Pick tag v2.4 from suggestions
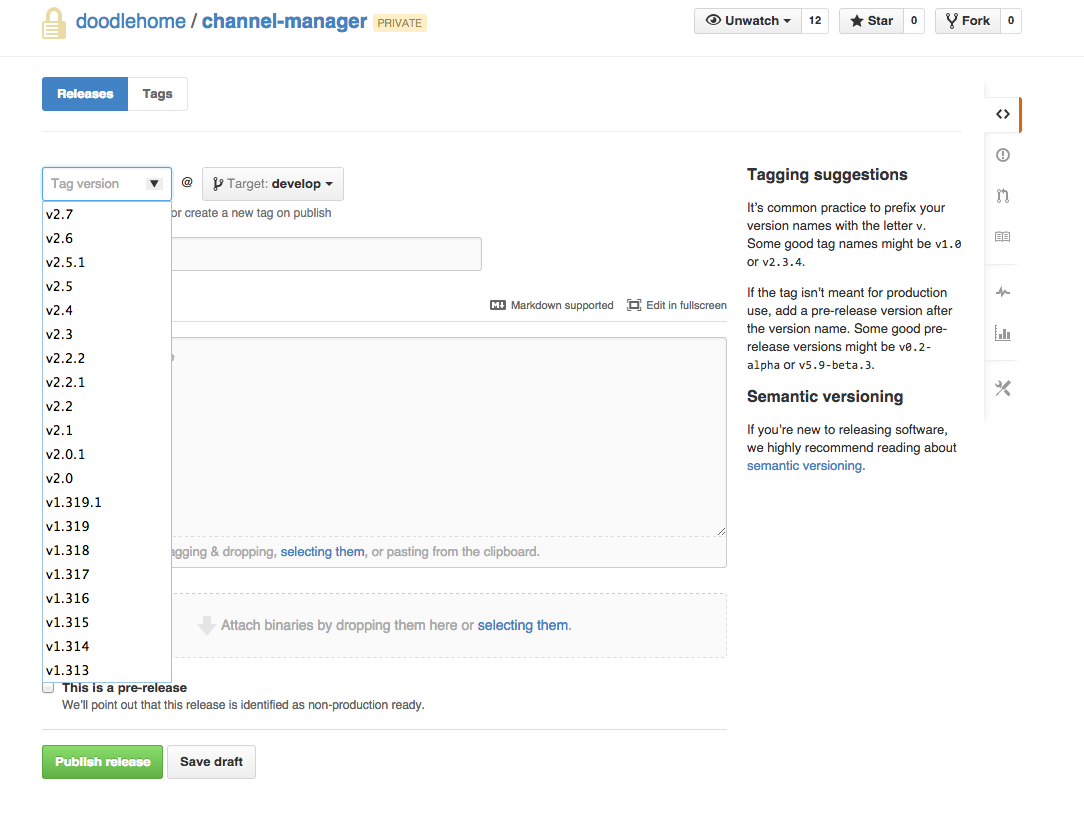This screenshot has width=1084, height=813. point(106,310)
